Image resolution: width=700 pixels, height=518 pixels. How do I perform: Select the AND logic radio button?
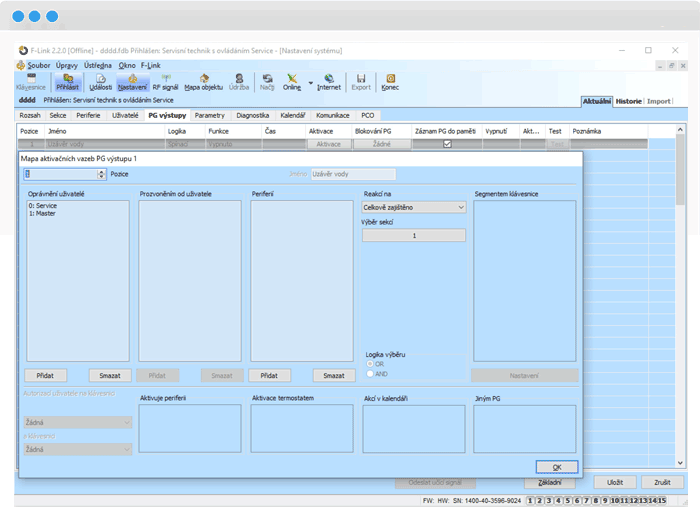point(370,373)
